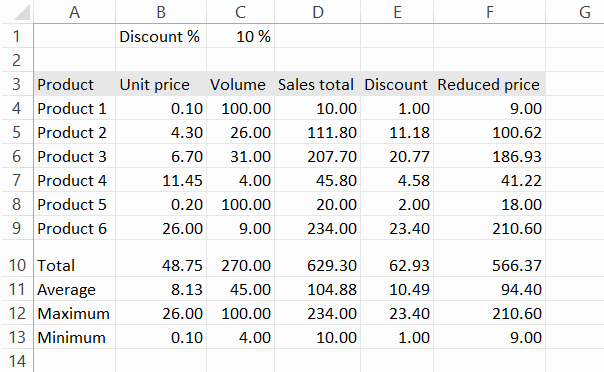
Task: Select the 'Product 4' cell
Action: (x=74, y=180)
